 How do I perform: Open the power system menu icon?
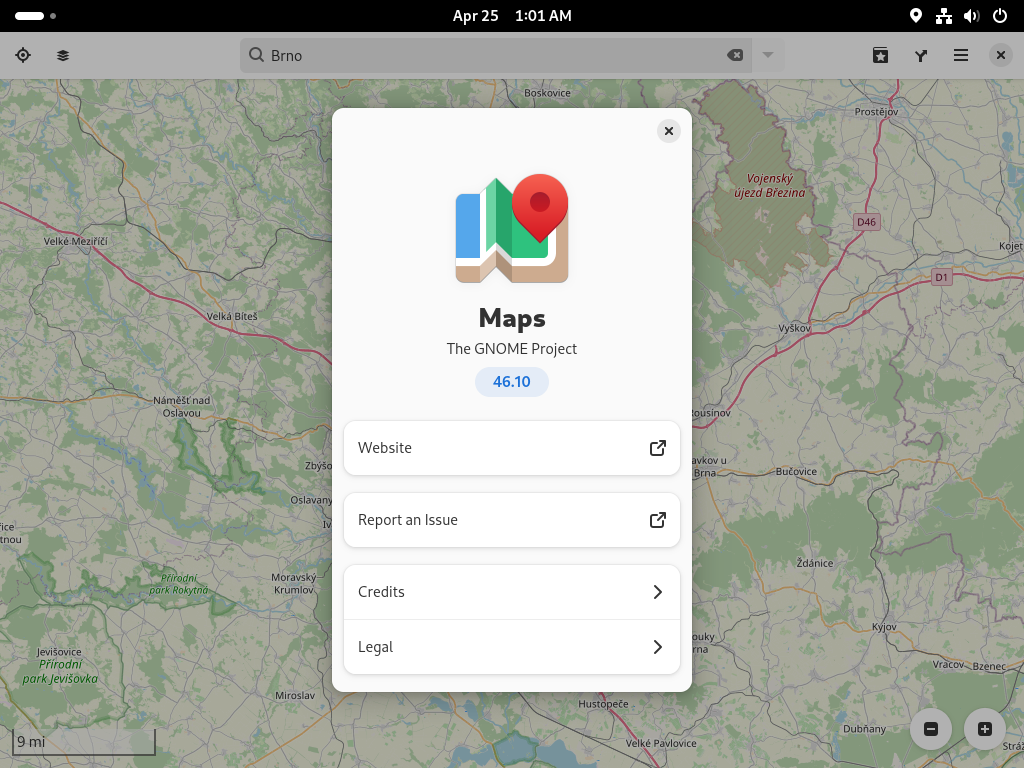pos(1000,16)
